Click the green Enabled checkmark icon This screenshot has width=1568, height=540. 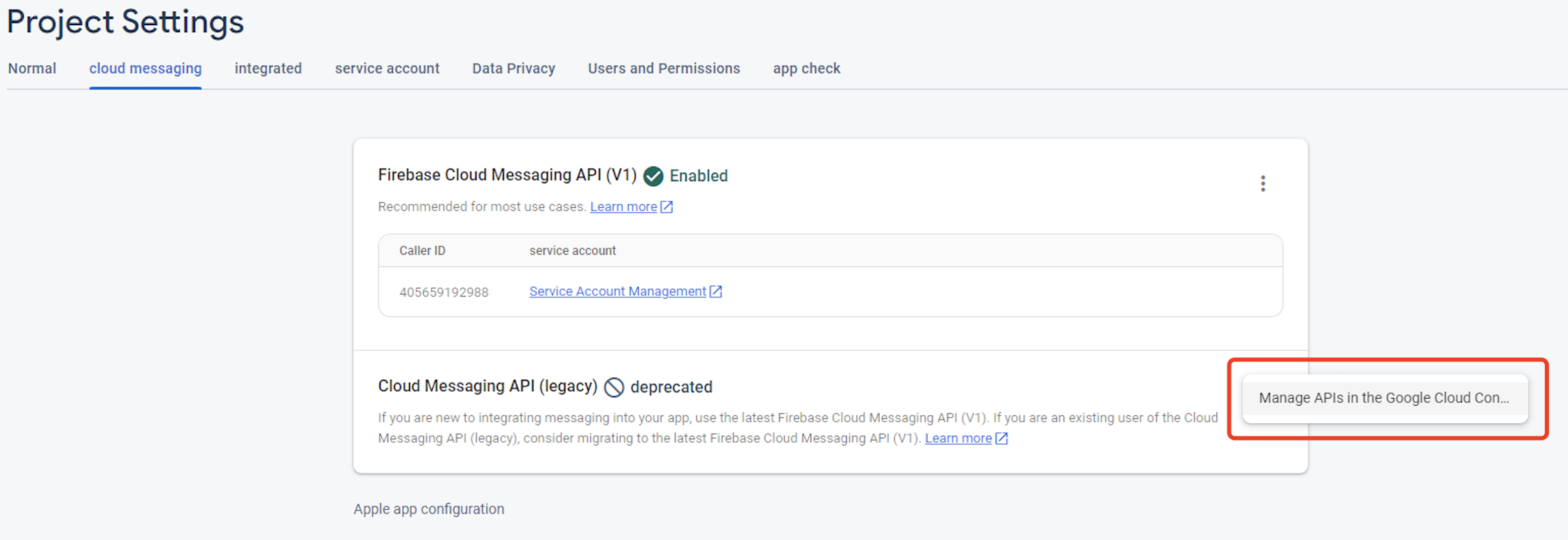(653, 176)
